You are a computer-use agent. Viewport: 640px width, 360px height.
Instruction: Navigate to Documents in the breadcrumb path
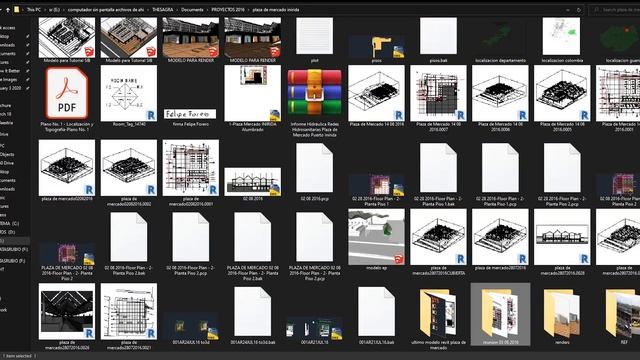[192, 9]
